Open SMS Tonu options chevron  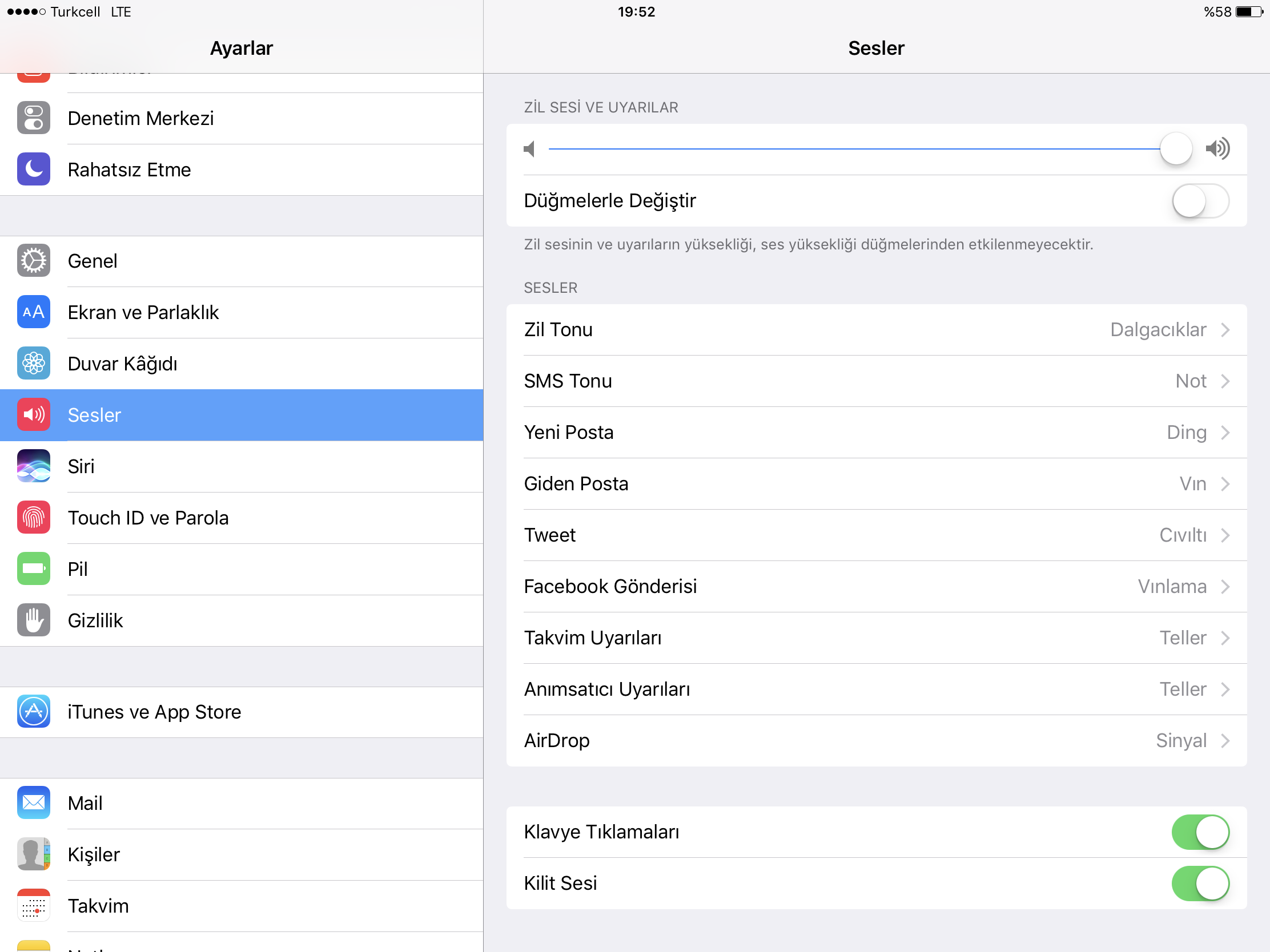tap(1225, 381)
